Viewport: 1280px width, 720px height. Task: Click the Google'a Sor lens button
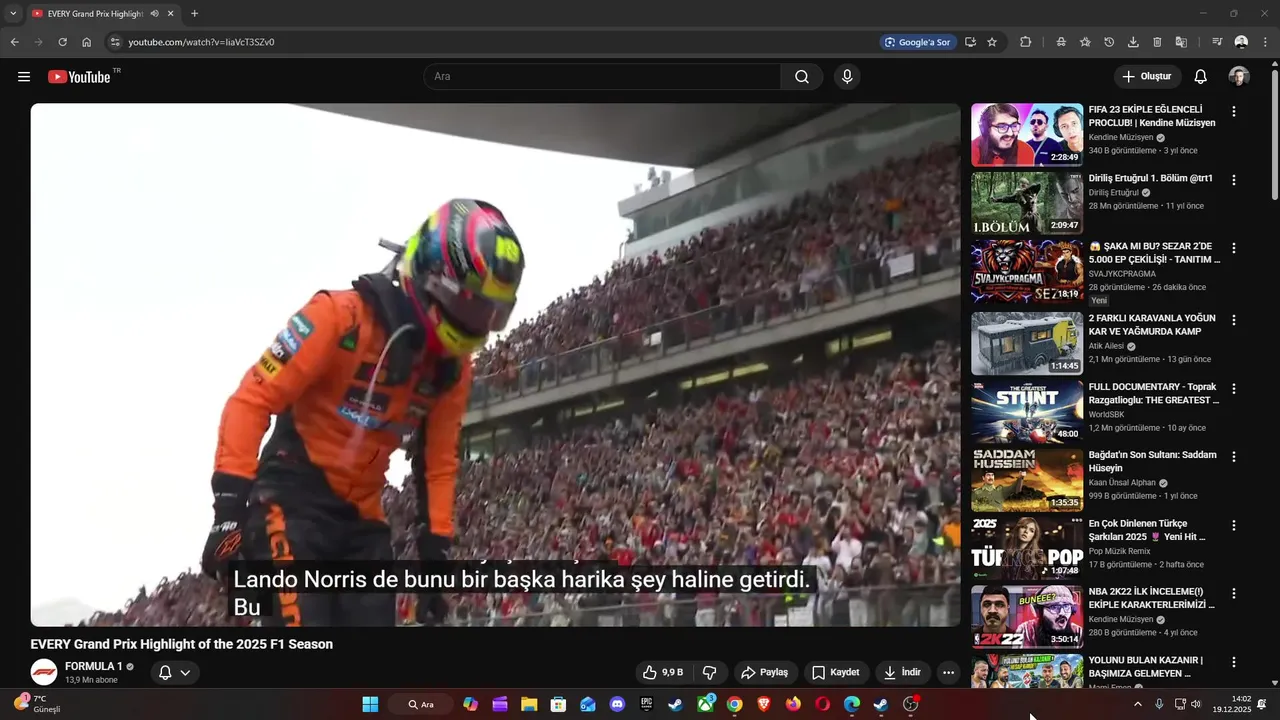(917, 42)
